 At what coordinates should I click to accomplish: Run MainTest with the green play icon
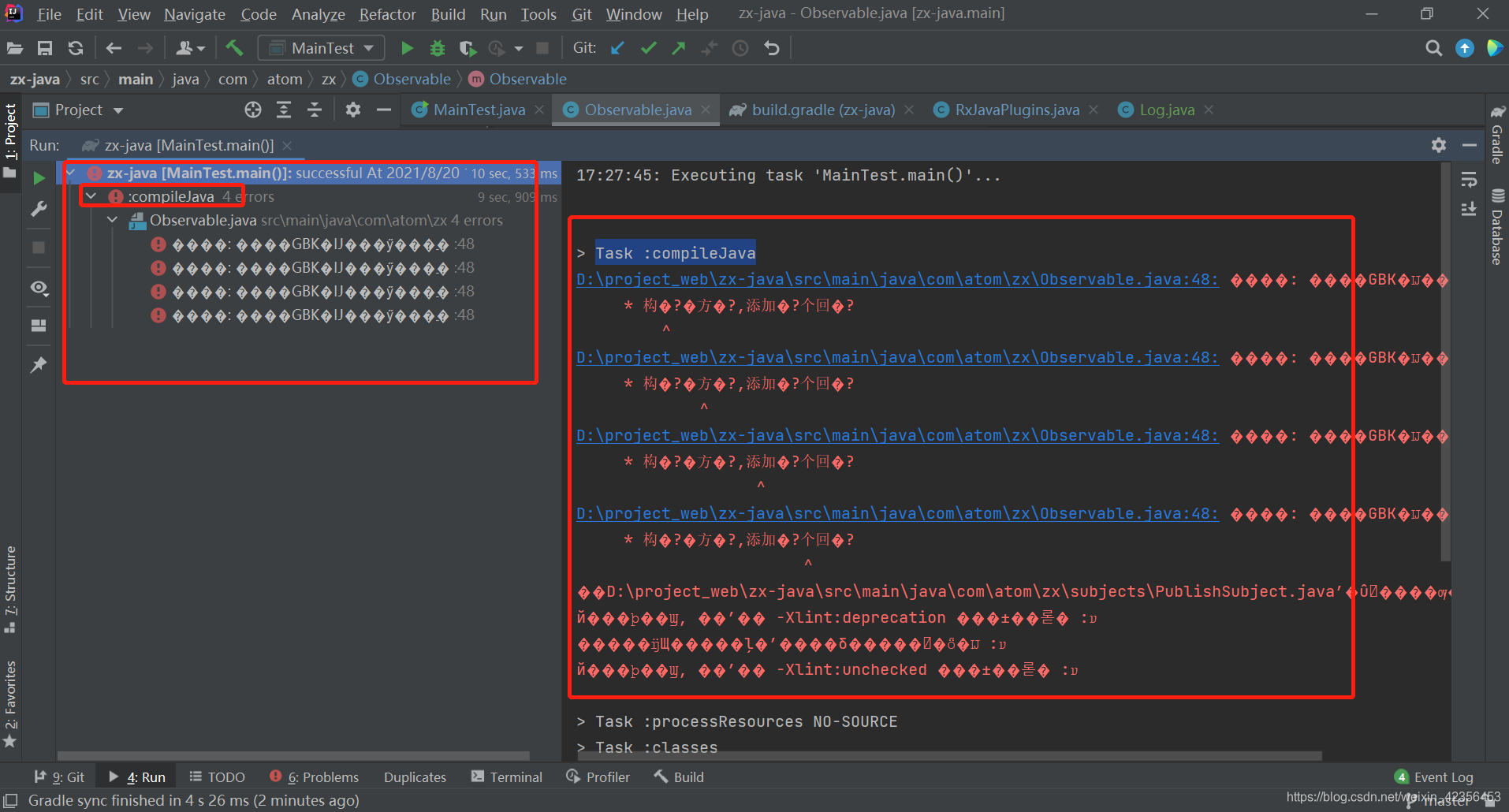pyautogui.click(x=407, y=48)
